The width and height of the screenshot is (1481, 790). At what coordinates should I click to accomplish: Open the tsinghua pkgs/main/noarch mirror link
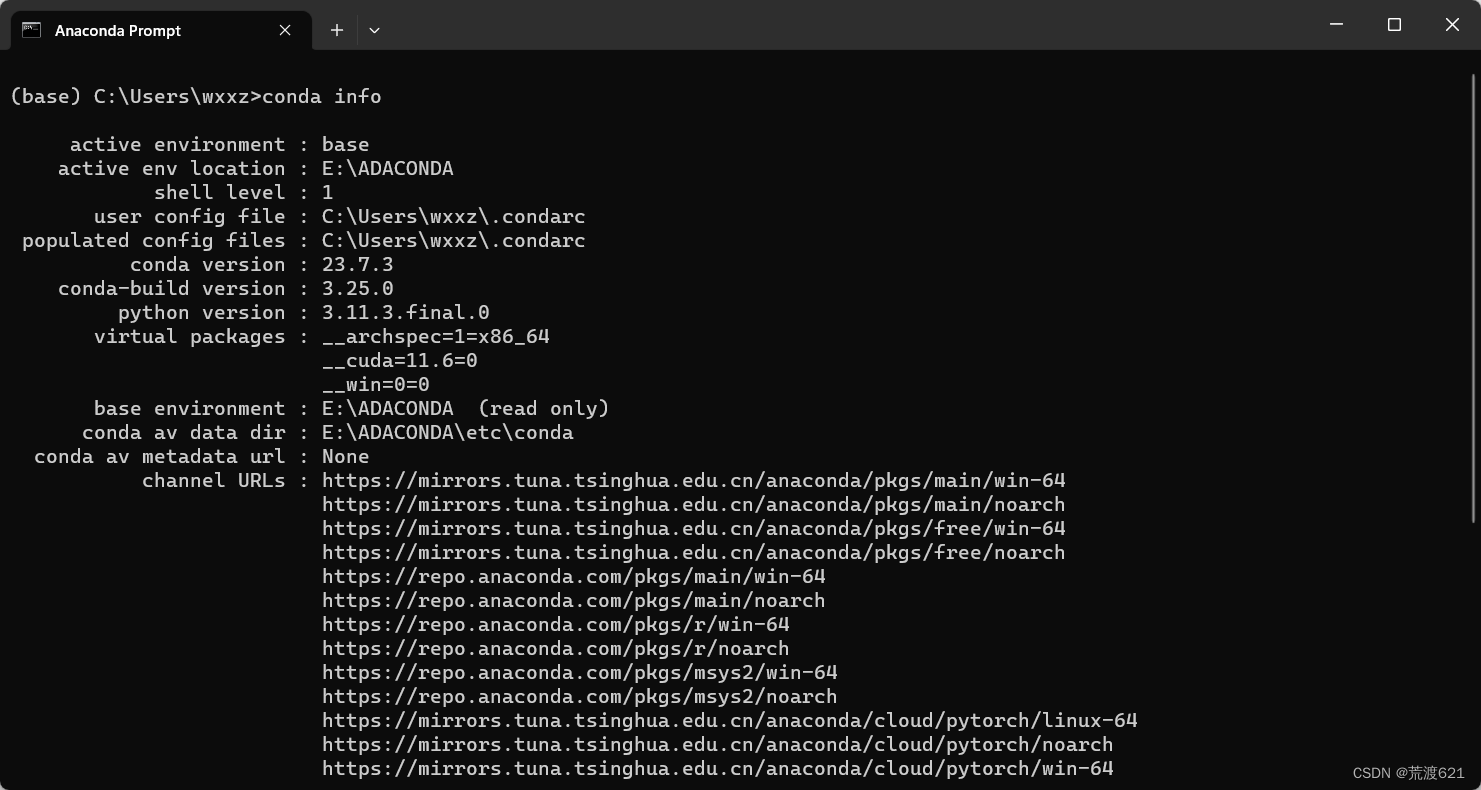693,504
